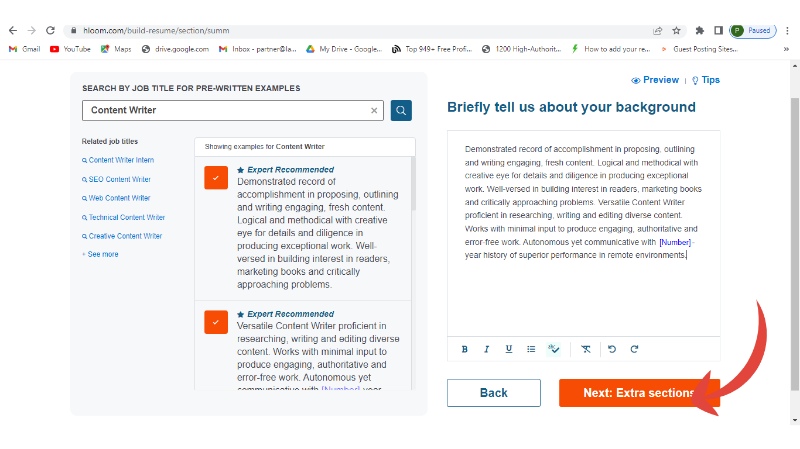Screen dimensions: 800x449
Task: Run spell check in the editor
Action: 554,349
